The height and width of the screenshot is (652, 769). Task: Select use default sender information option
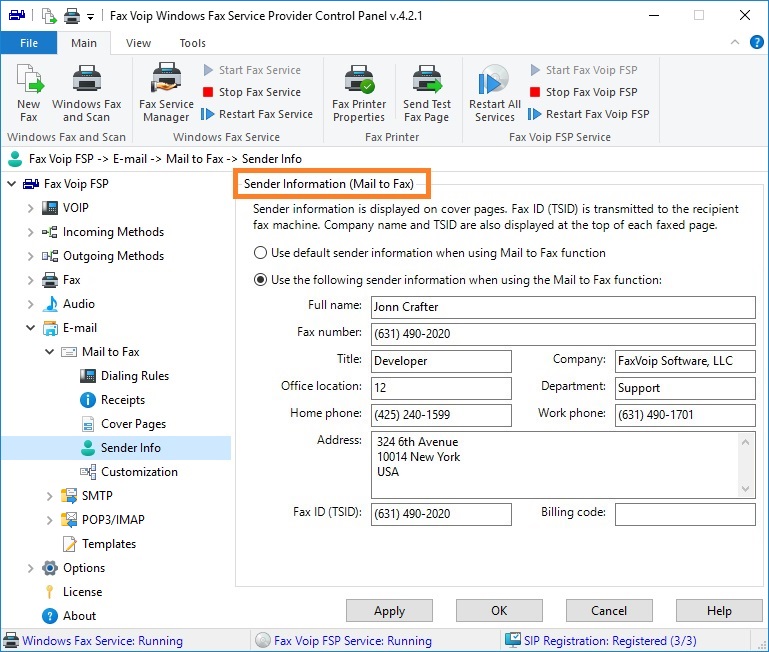tap(260, 253)
